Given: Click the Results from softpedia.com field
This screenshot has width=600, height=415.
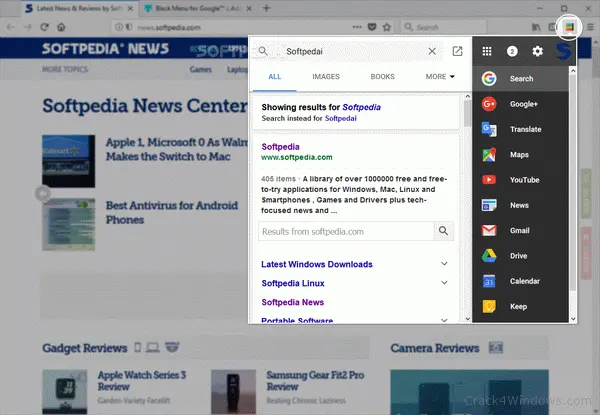Looking at the screenshot, I should coord(346,231).
